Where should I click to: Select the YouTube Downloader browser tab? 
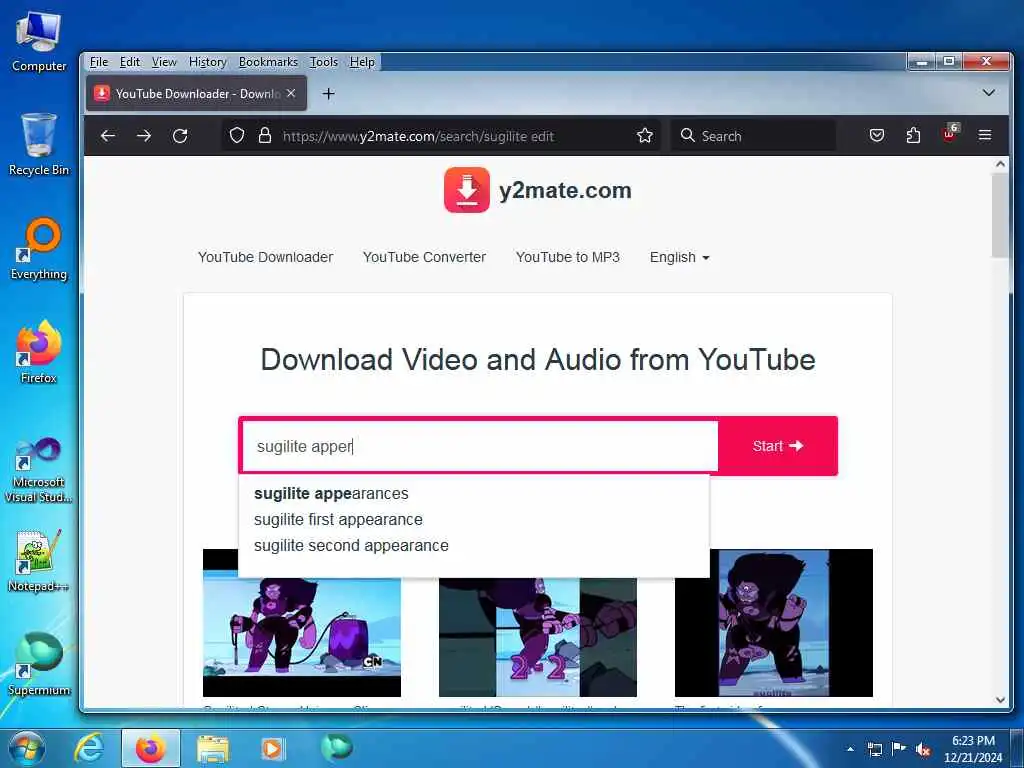tap(196, 93)
